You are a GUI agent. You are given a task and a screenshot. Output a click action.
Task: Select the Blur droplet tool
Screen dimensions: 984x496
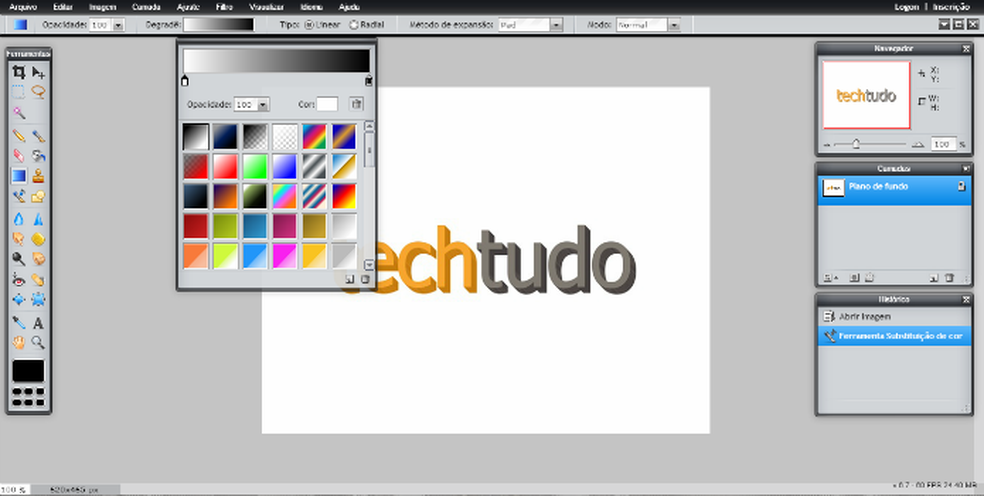pos(19,218)
